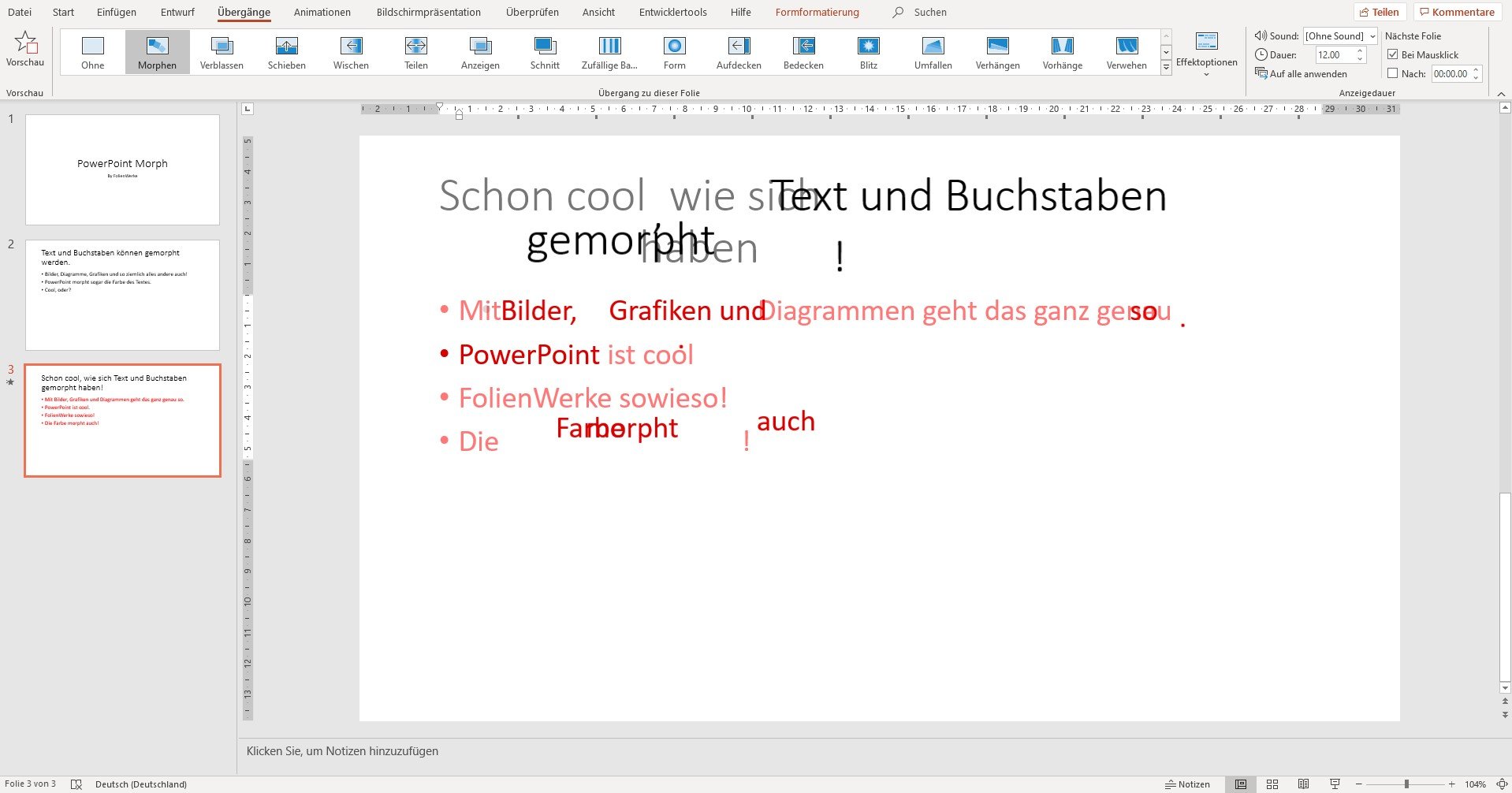Apply the Zufällige Balken transition

(609, 52)
